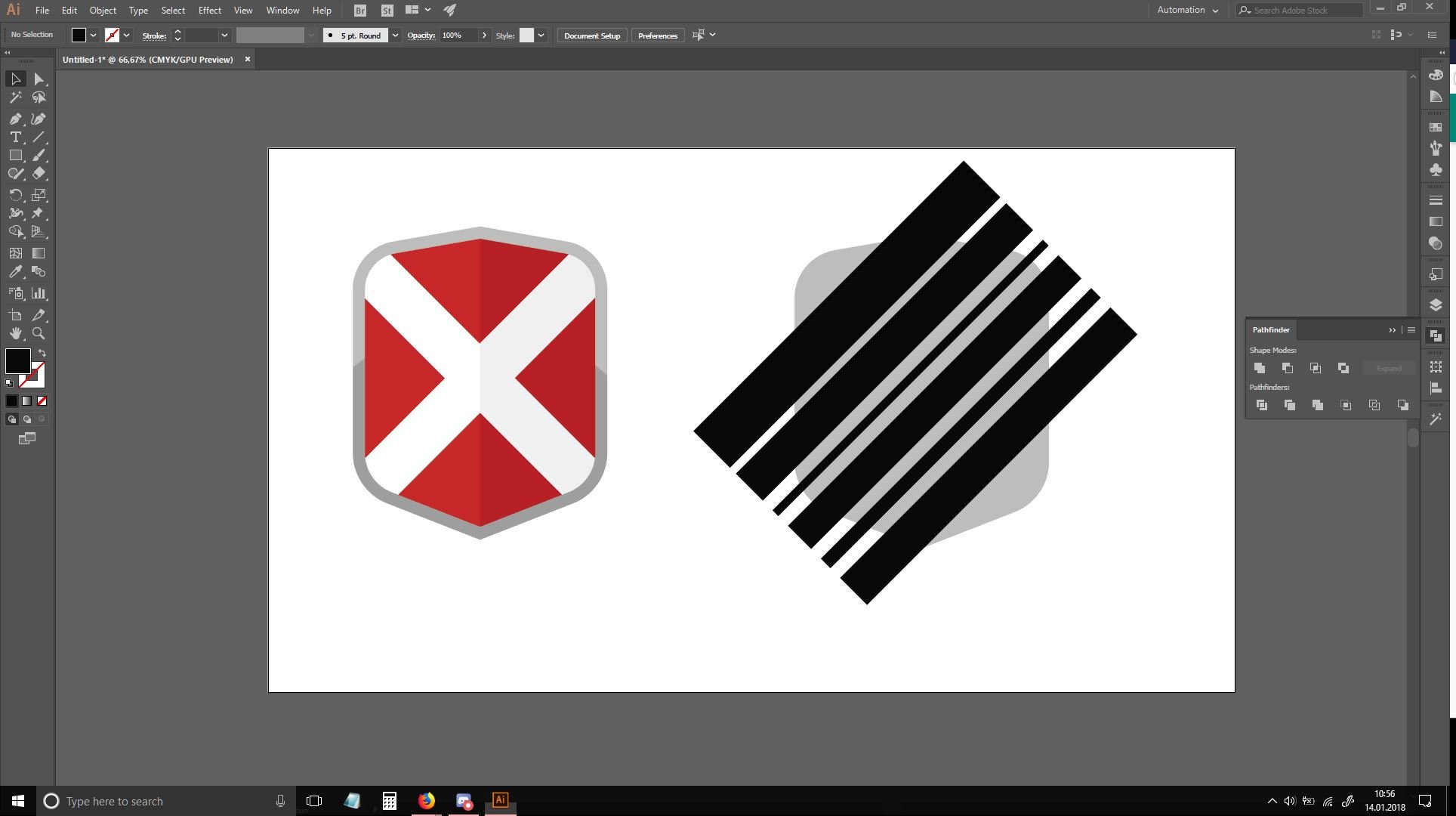Open the Effect menu

[209, 11]
